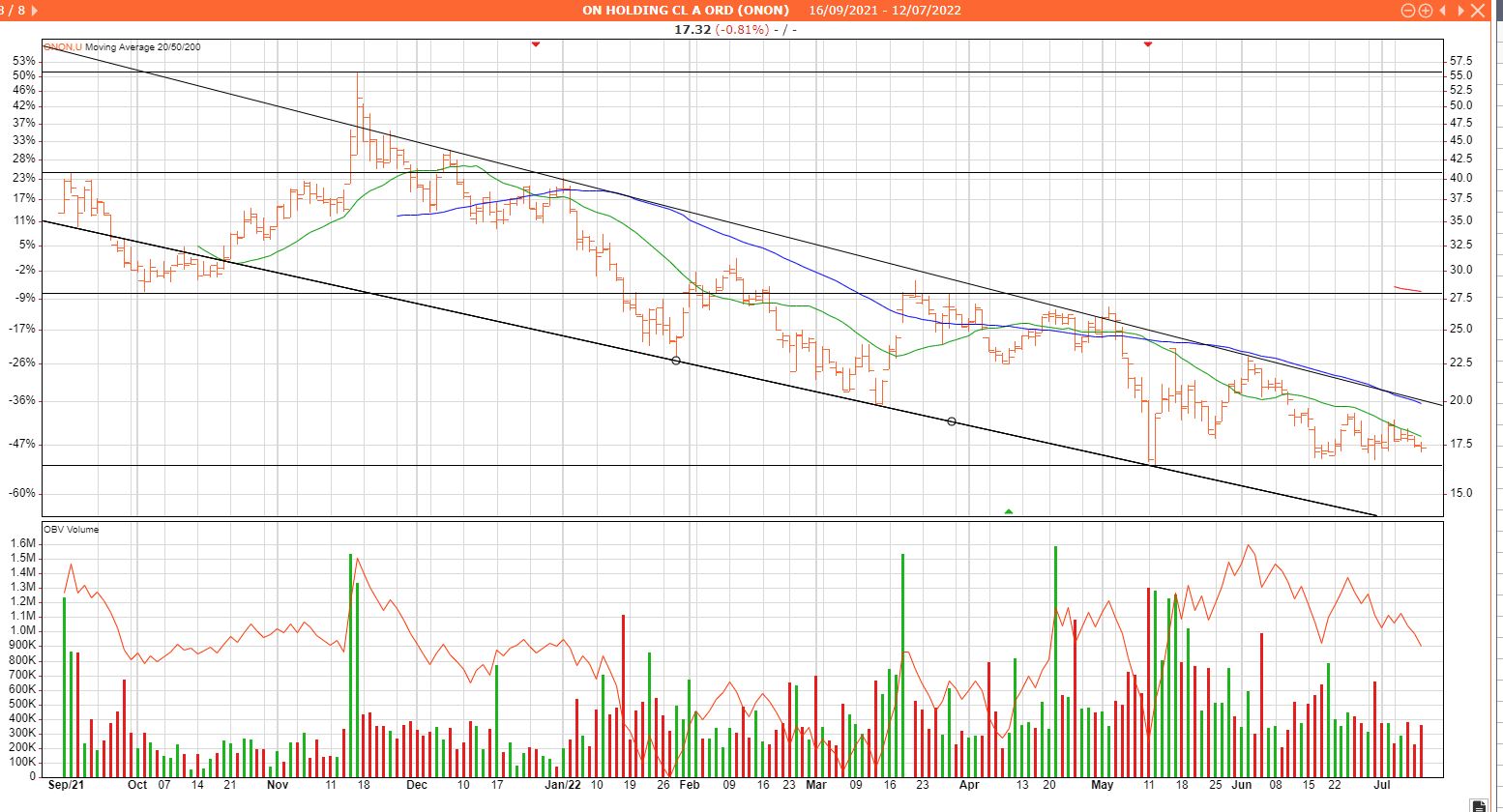Click the green up marker near April

[x=1009, y=510]
